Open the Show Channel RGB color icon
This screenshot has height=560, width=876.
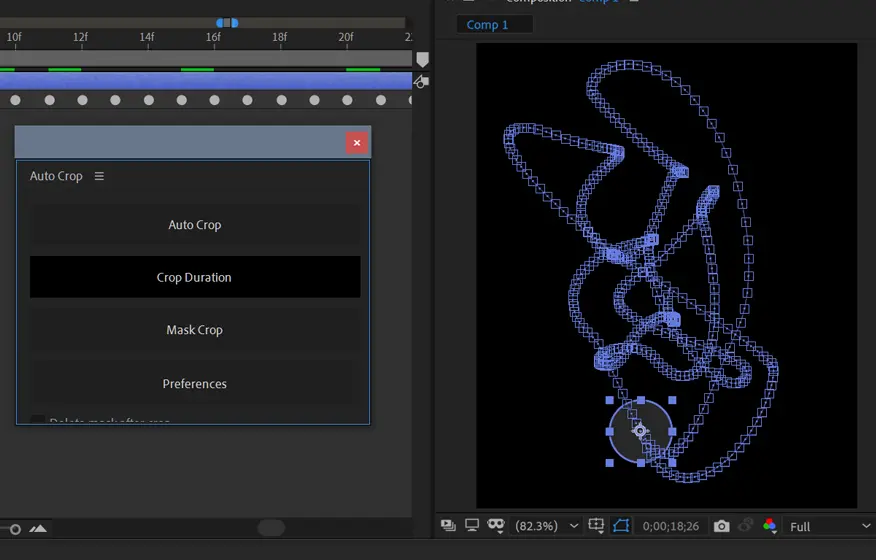[x=769, y=525]
